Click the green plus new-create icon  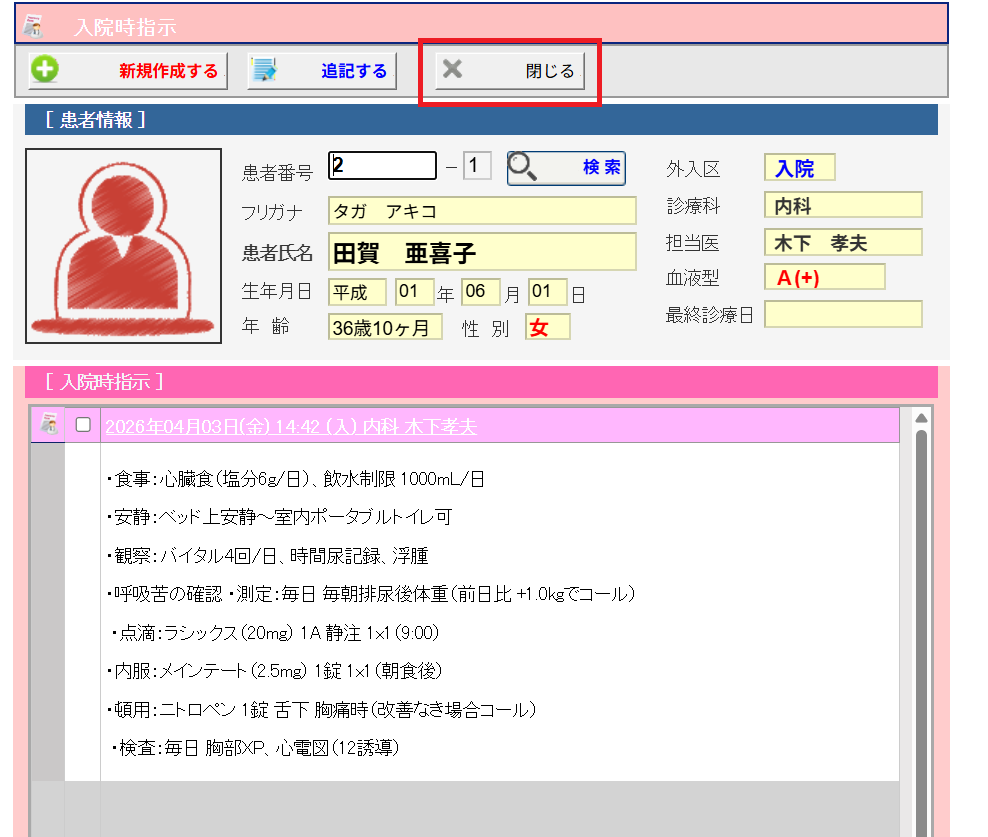tap(45, 70)
